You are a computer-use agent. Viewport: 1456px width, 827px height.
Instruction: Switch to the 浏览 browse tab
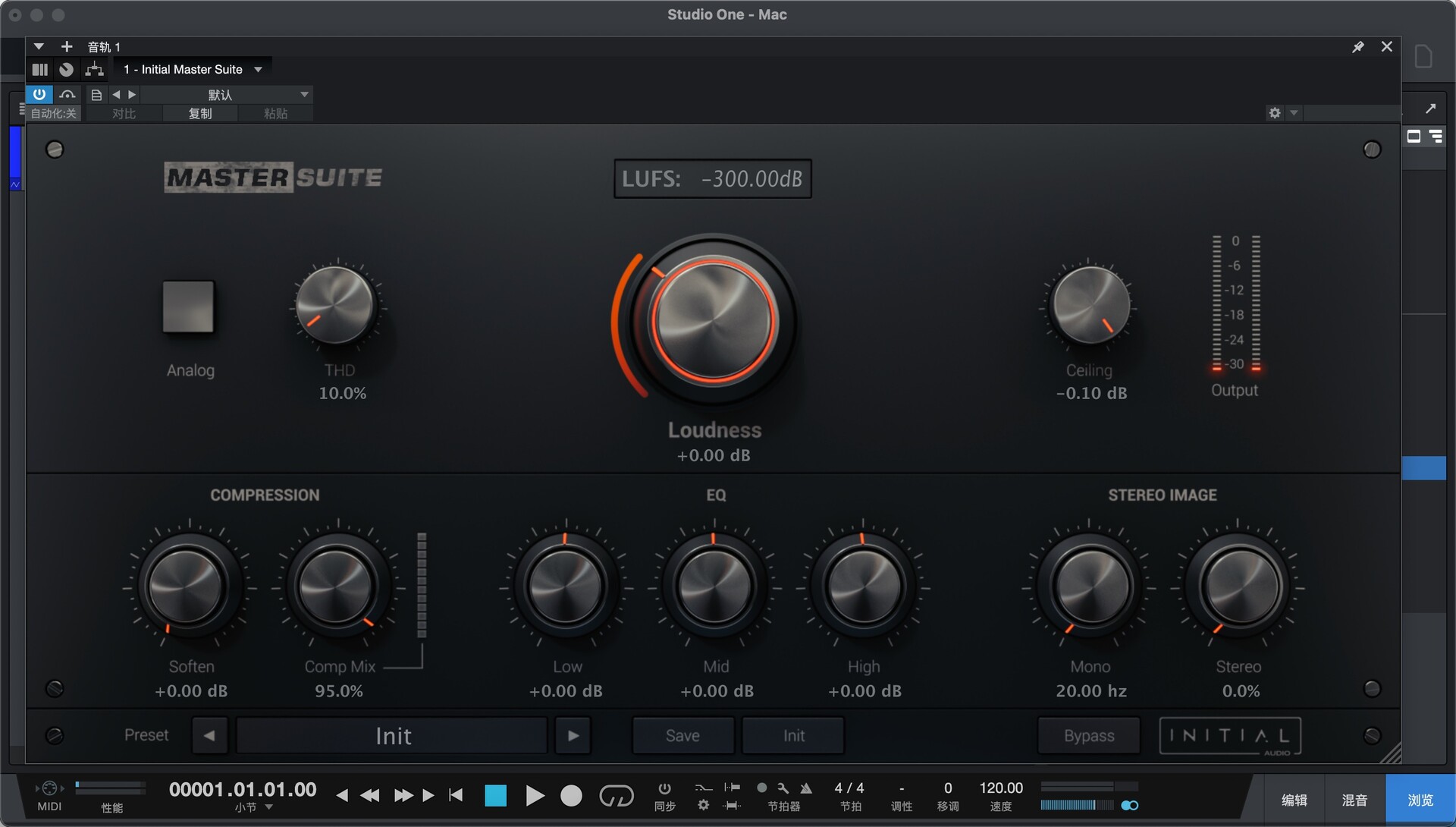coord(1420,800)
